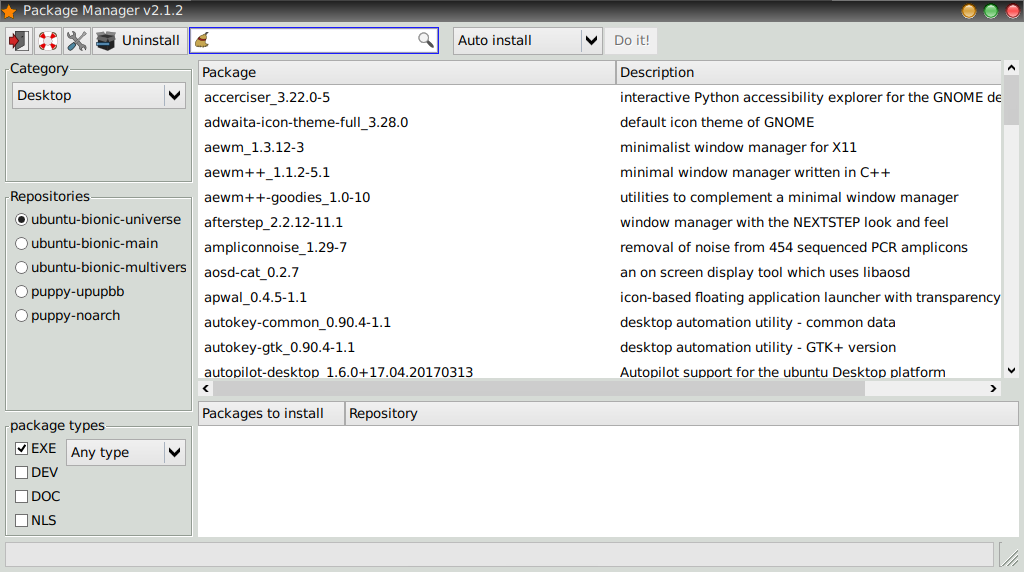Image resolution: width=1024 pixels, height=572 pixels.
Task: Uncheck the EXE package type checkbox
Action: pyautogui.click(x=22, y=449)
